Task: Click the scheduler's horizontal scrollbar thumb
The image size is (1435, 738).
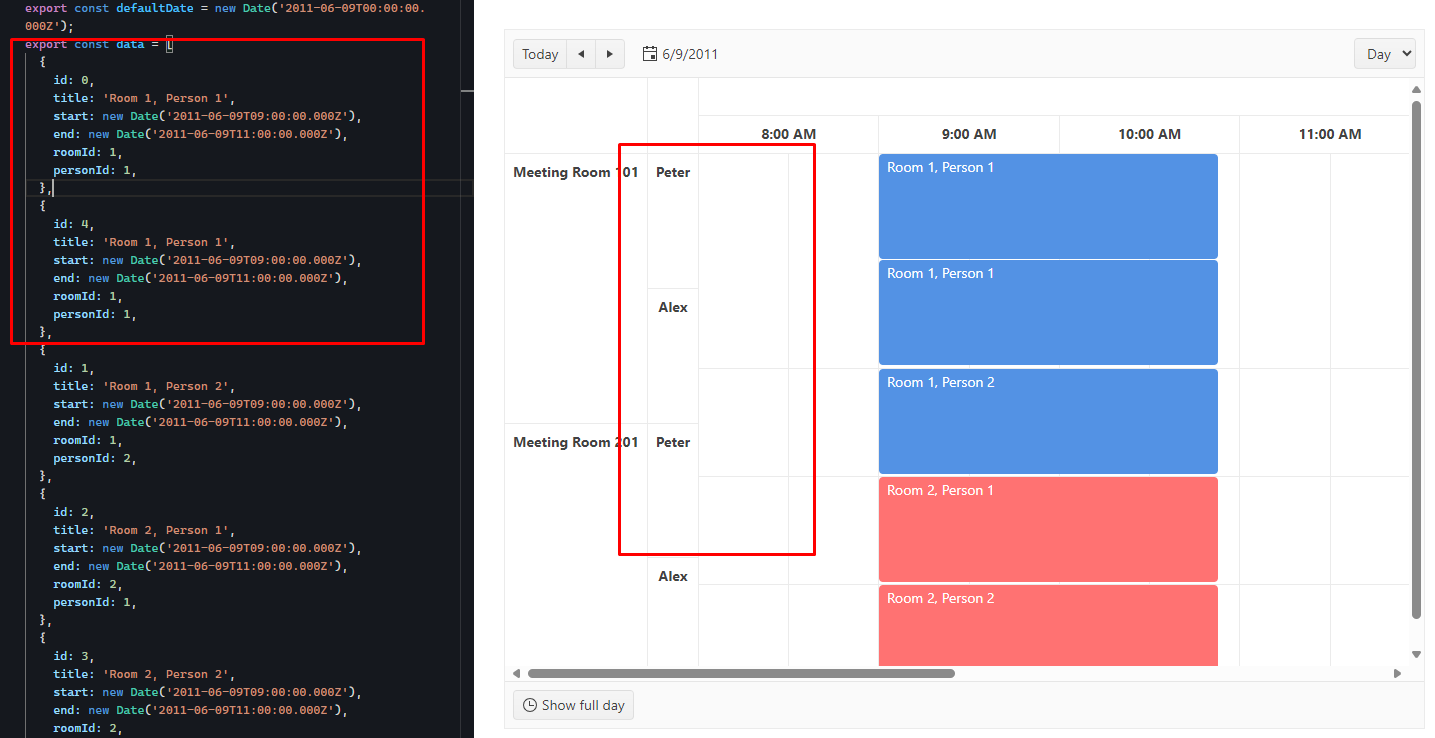Action: point(740,673)
